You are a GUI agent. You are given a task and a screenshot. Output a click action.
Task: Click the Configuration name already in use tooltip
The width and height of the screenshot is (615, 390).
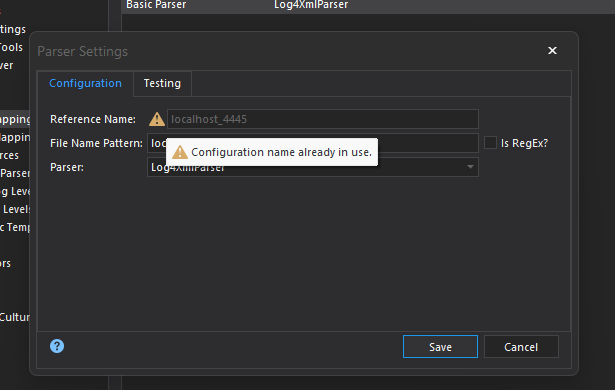(x=272, y=152)
